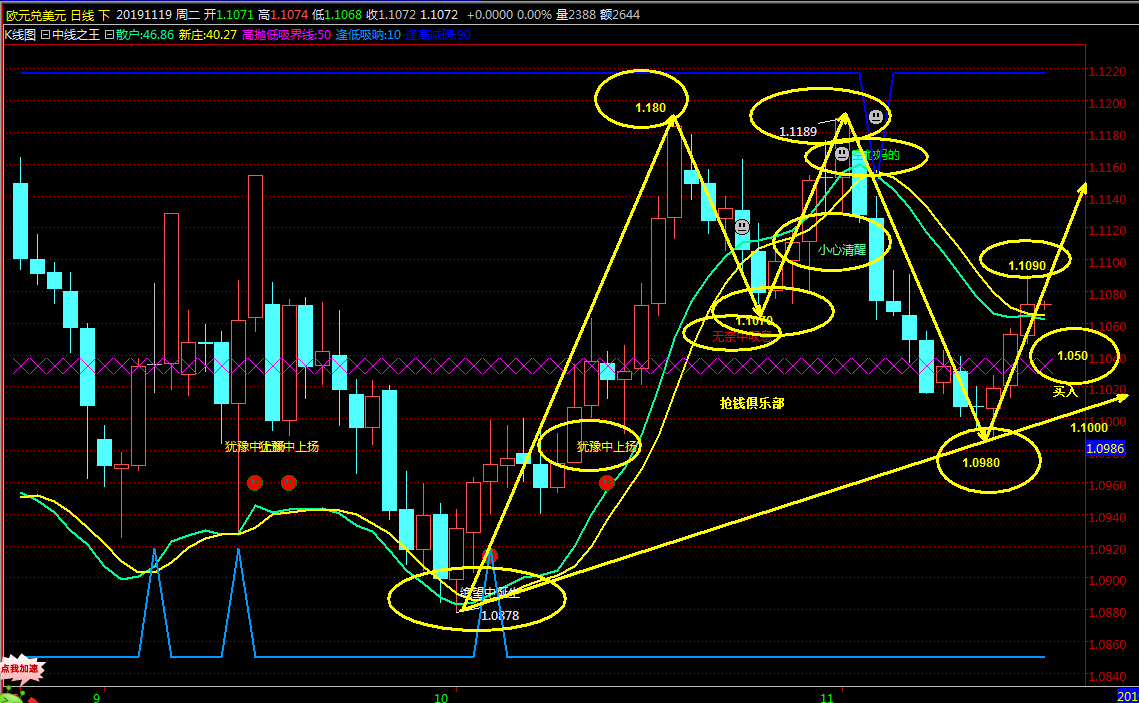
Task: Click the 1.1220 price axis label
Action: [x=1107, y=72]
